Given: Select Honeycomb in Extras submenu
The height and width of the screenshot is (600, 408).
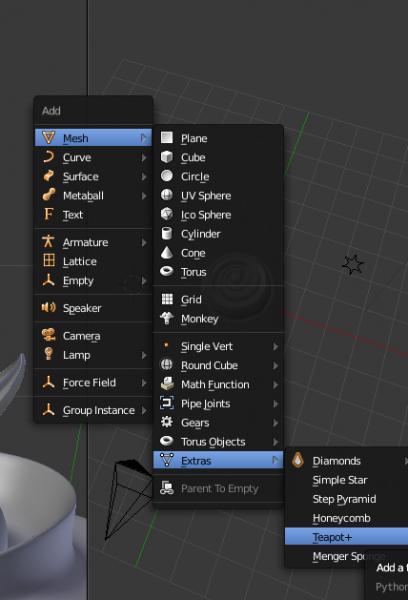Looking at the screenshot, I should pyautogui.click(x=341, y=518).
